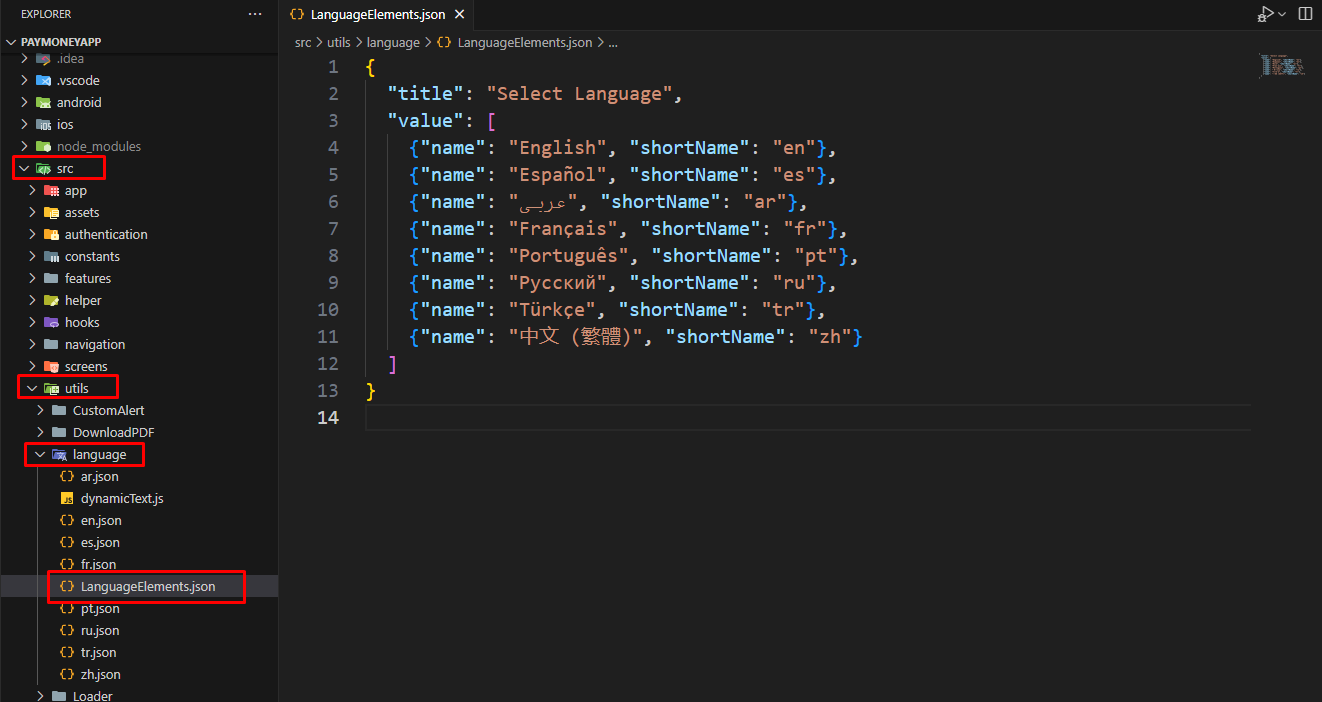Collapse the src folder chevron
This screenshot has width=1322, height=702.
click(24, 168)
